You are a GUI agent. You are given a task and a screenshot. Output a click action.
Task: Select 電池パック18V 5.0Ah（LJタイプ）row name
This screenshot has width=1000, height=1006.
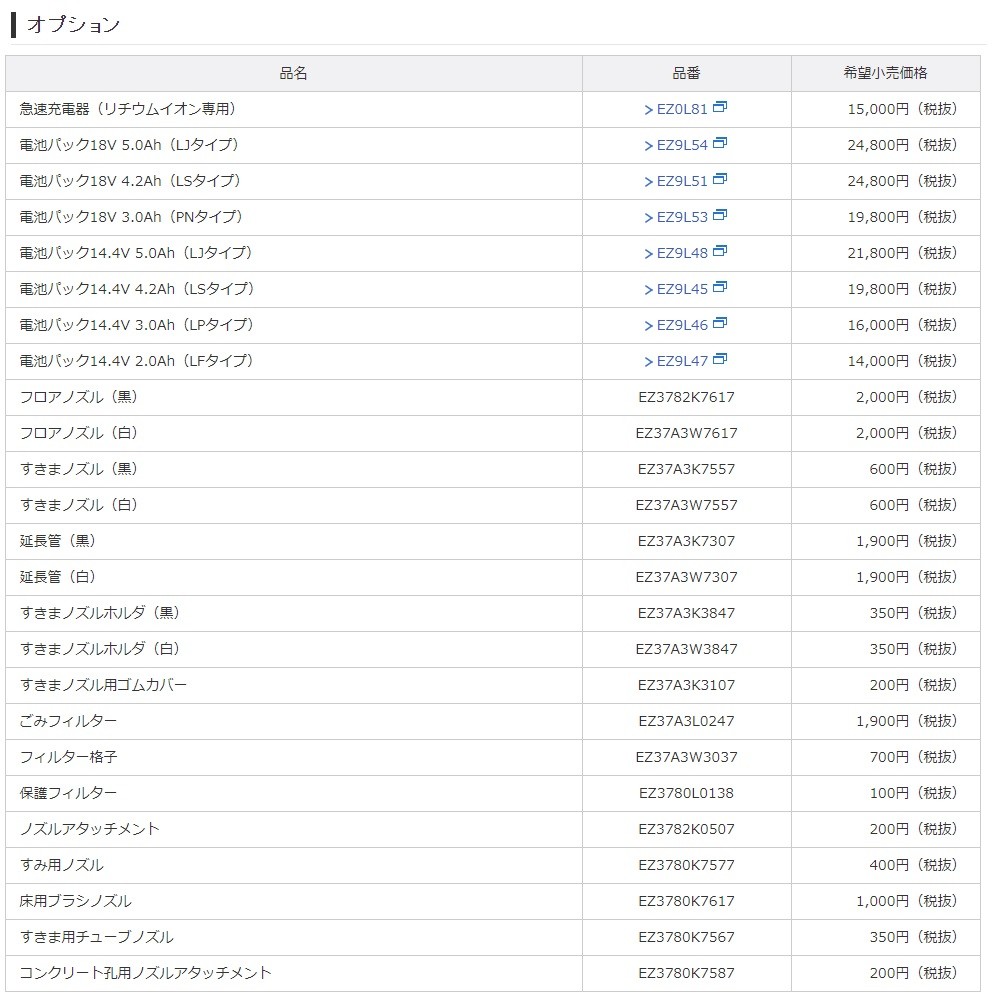129,145
